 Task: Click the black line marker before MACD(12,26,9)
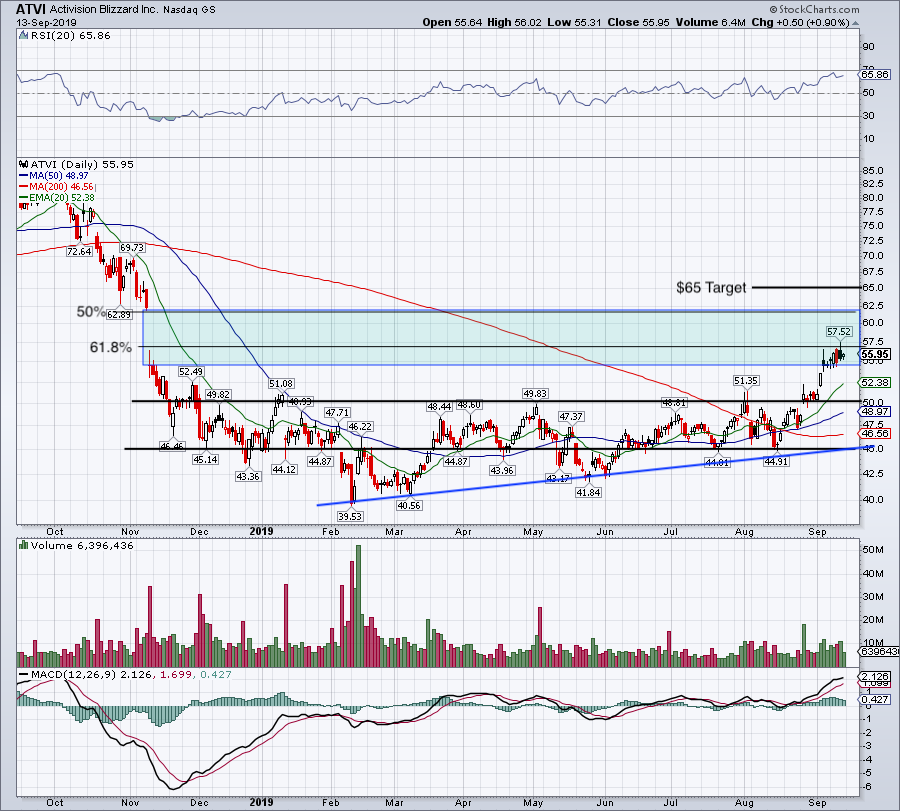(x=24, y=674)
